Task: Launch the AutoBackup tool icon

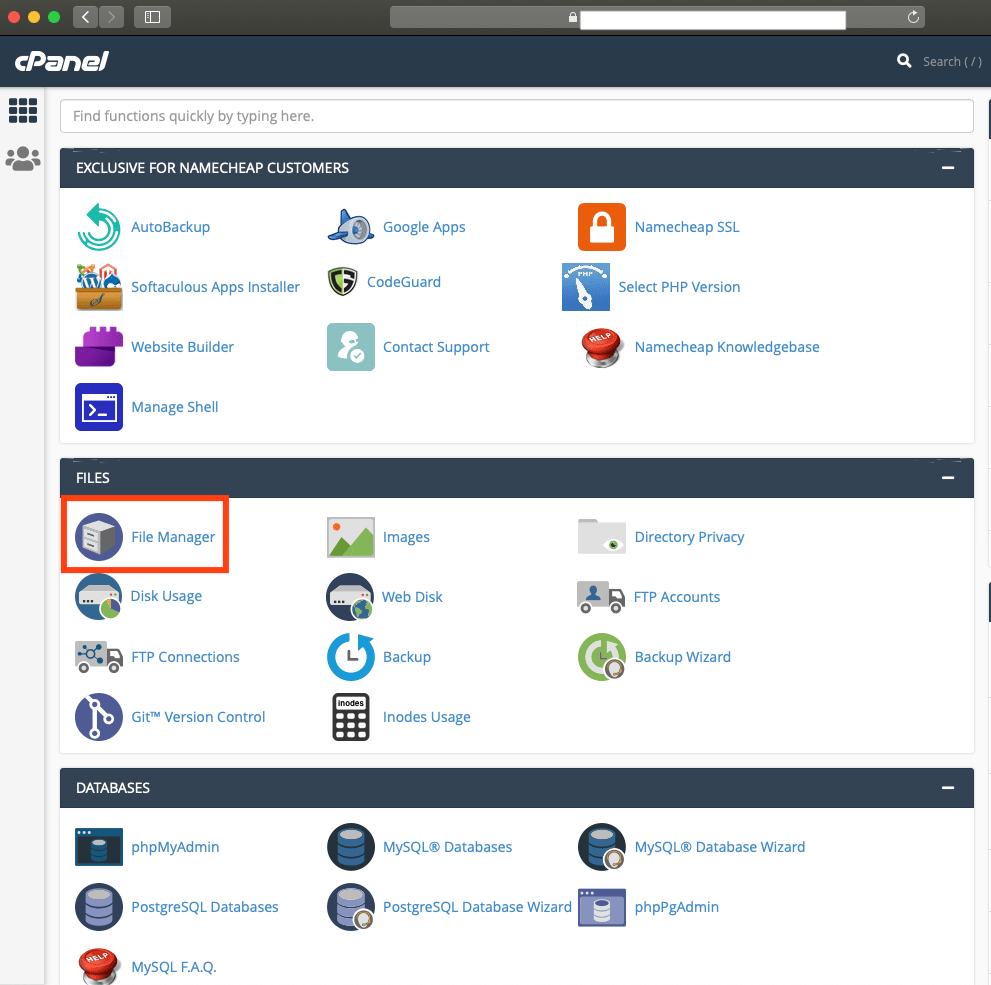Action: [x=99, y=227]
